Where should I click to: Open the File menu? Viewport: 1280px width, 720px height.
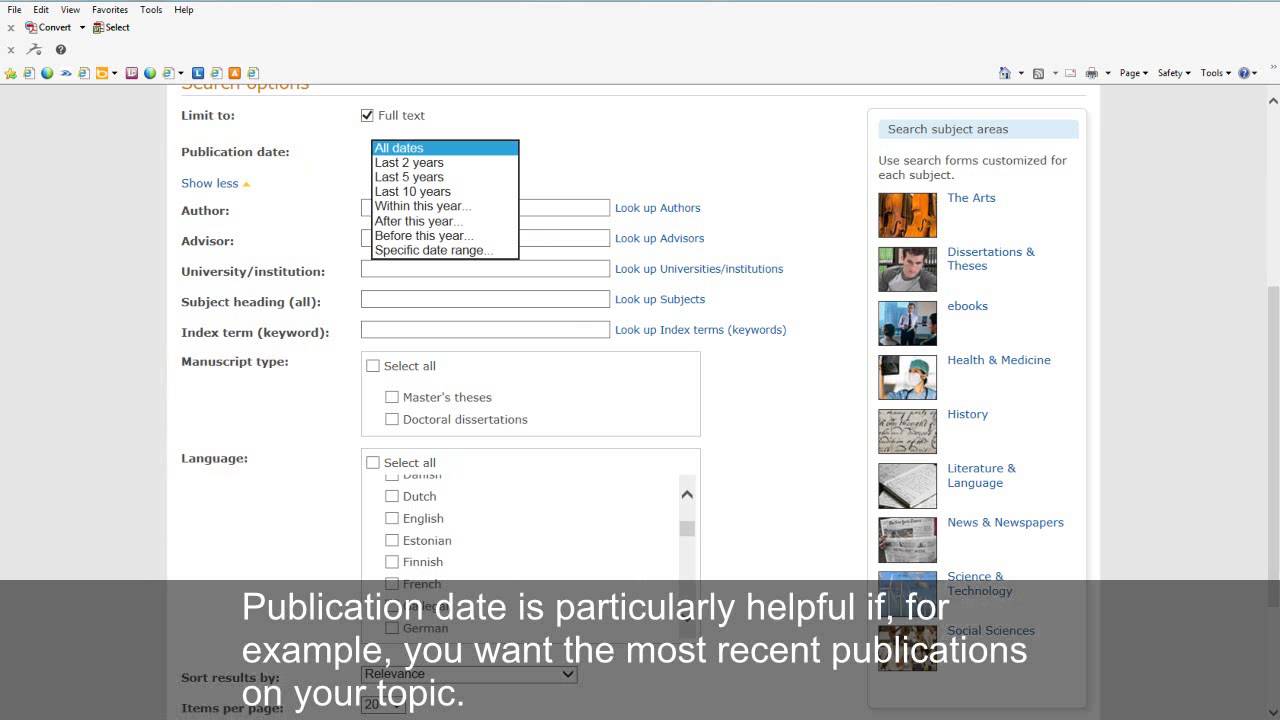(14, 10)
